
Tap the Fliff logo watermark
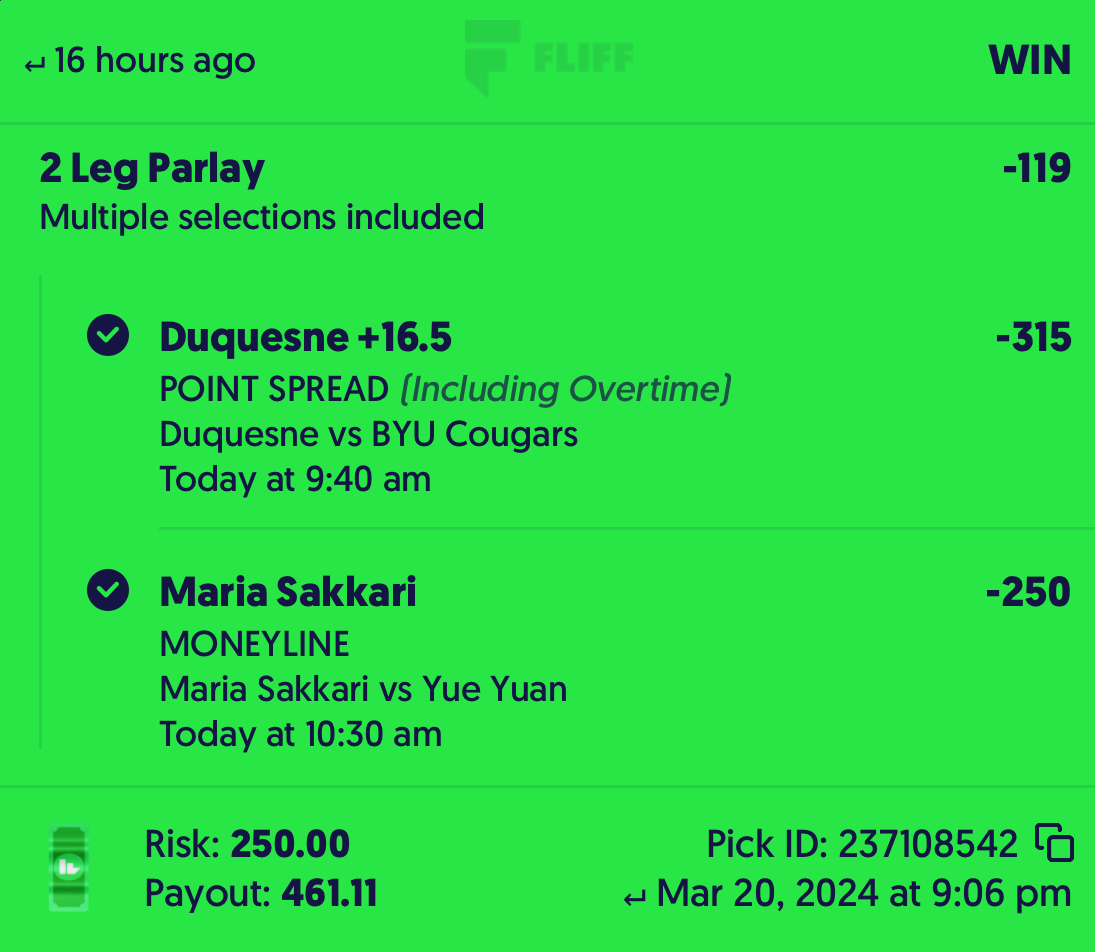[x=549, y=57]
